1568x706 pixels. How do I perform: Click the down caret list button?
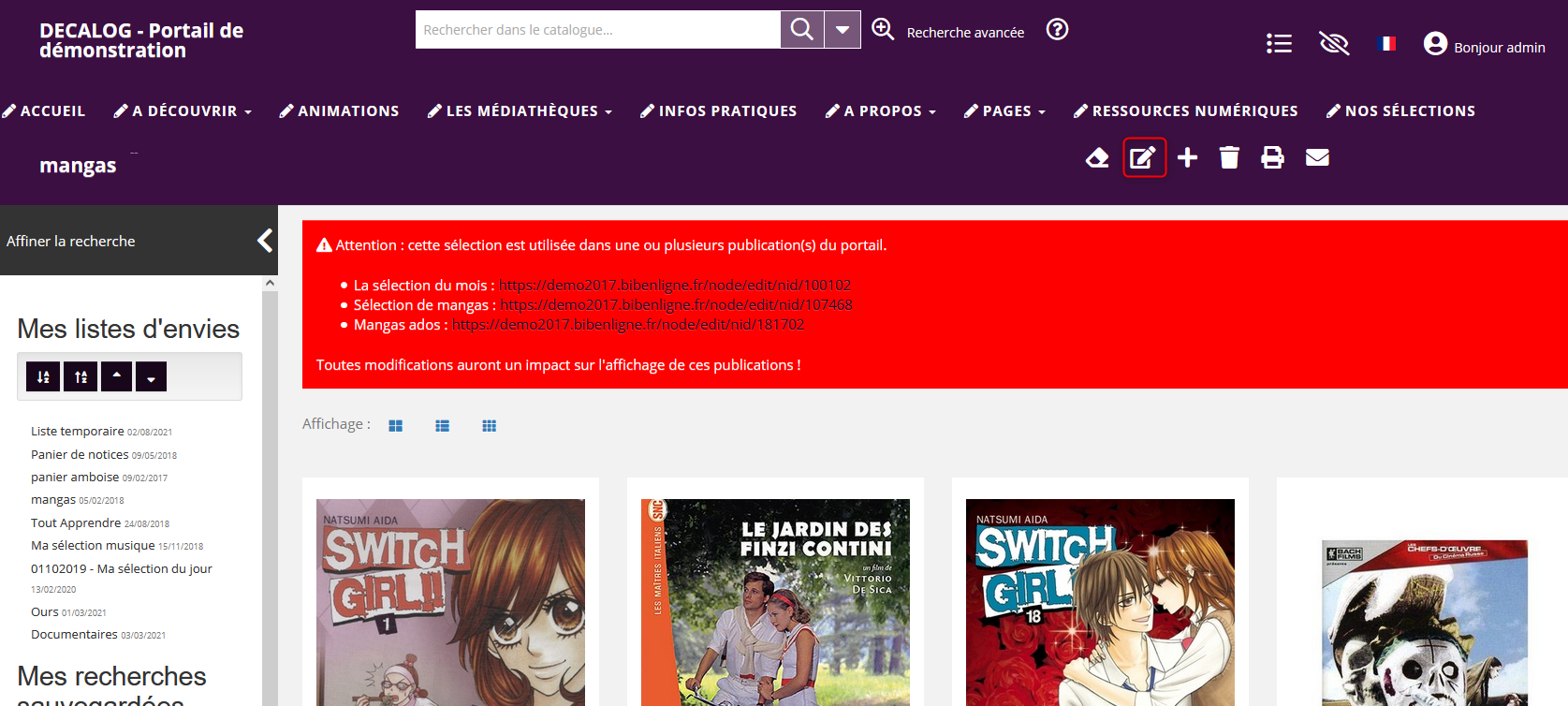tap(151, 376)
